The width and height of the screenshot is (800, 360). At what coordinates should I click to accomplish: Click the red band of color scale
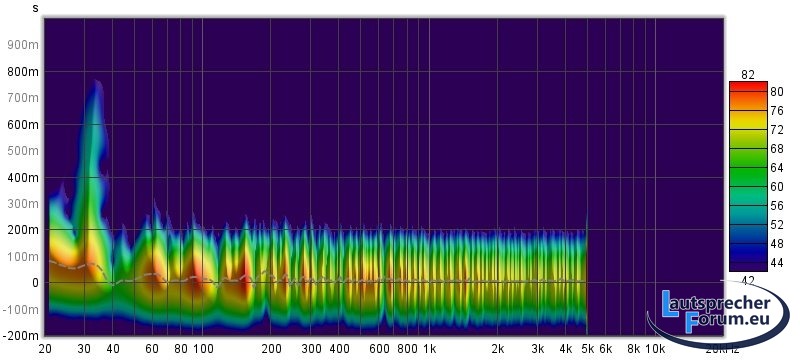click(748, 88)
